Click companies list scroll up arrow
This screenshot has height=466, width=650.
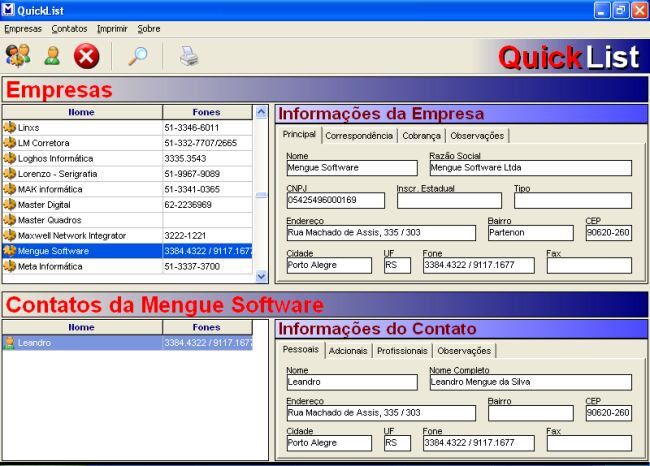point(261,112)
